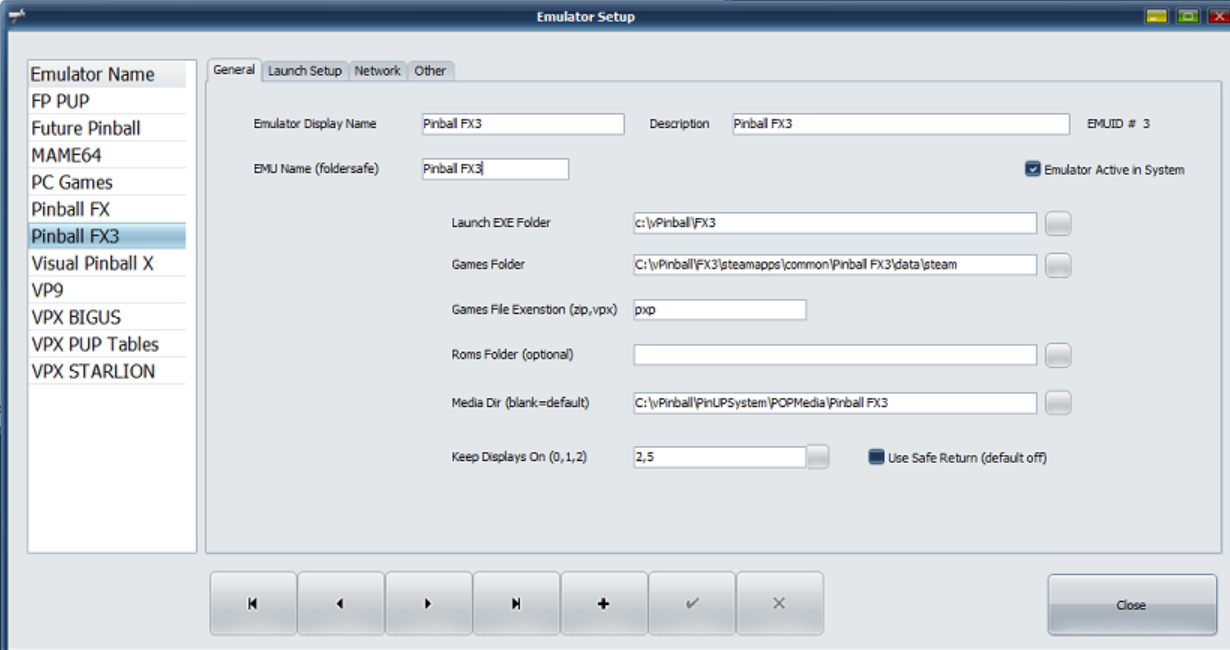
Task: Add a new emulator record
Action: (605, 603)
